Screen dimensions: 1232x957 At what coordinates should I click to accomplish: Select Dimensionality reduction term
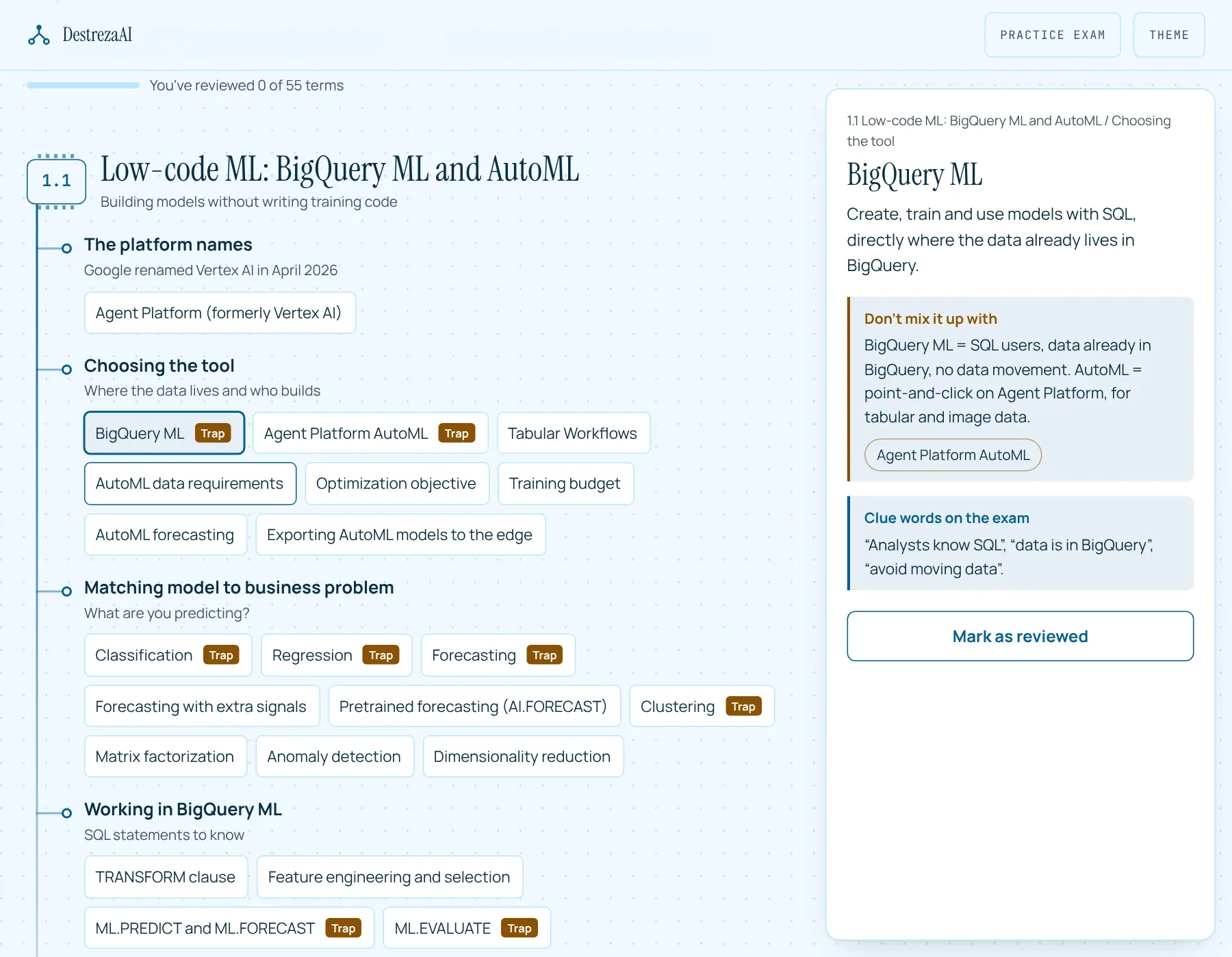click(x=522, y=756)
